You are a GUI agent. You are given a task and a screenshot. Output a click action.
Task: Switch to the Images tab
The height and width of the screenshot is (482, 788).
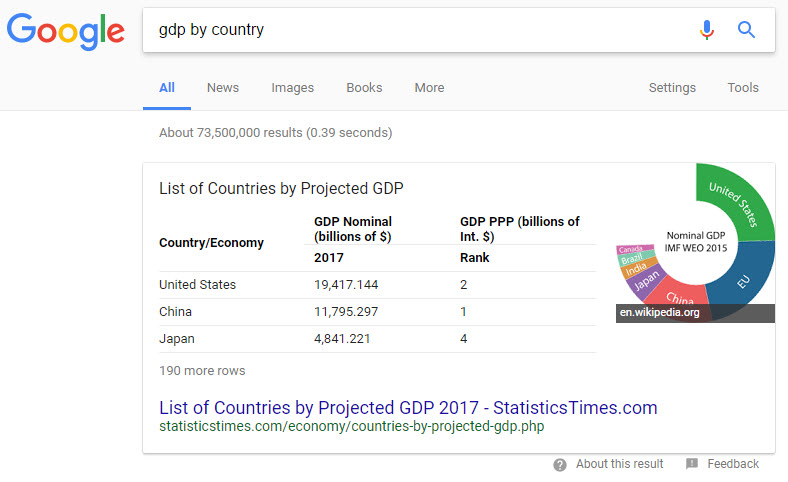coord(292,88)
